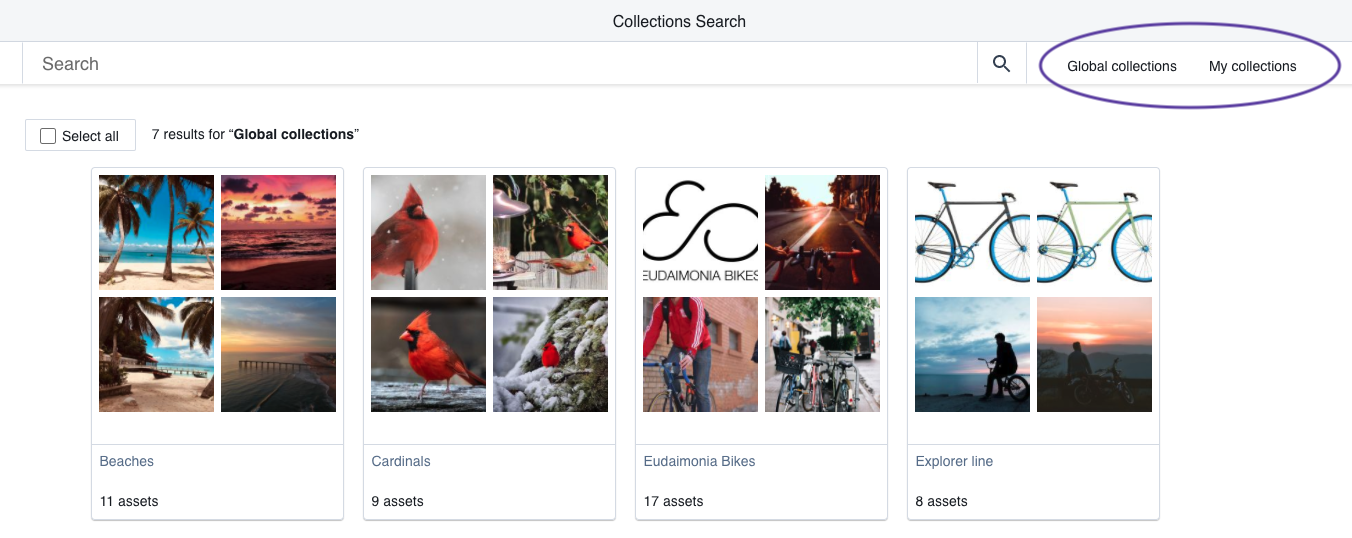This screenshot has height=538, width=1352.
Task: Click the 8 assets text under Explorer line
Action: coord(942,501)
